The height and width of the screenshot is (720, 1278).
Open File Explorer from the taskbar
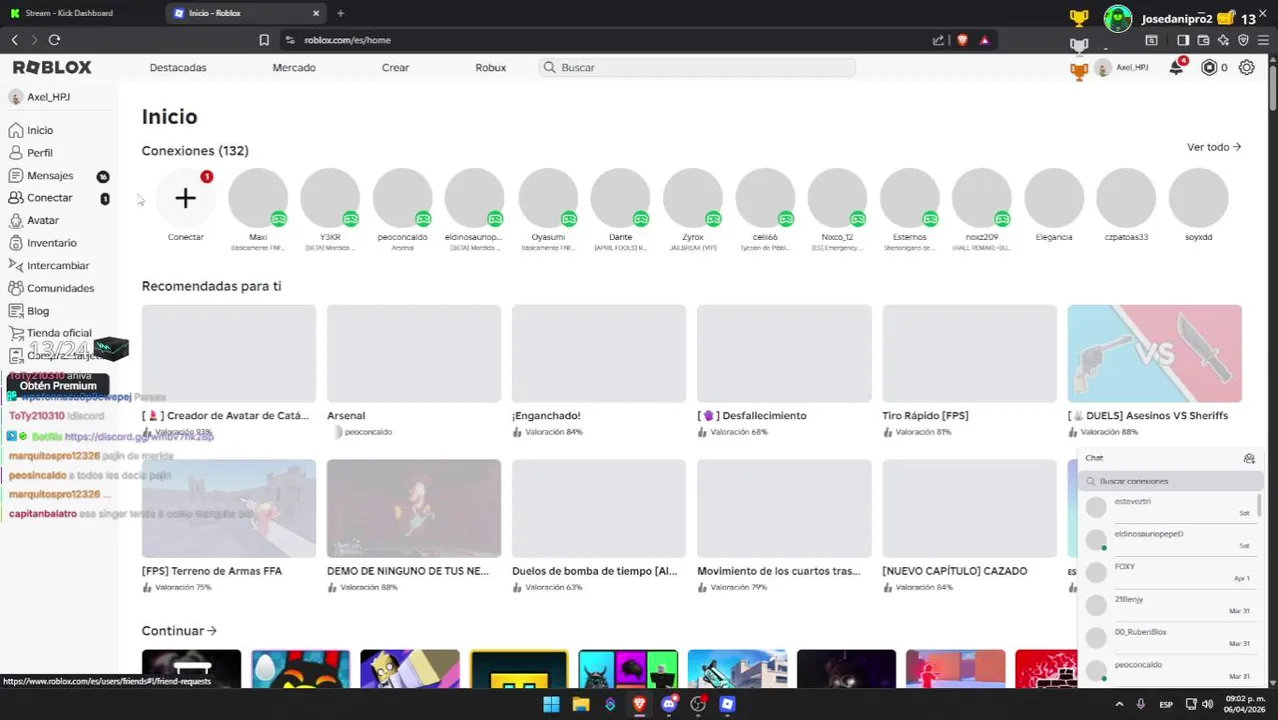pos(580,704)
